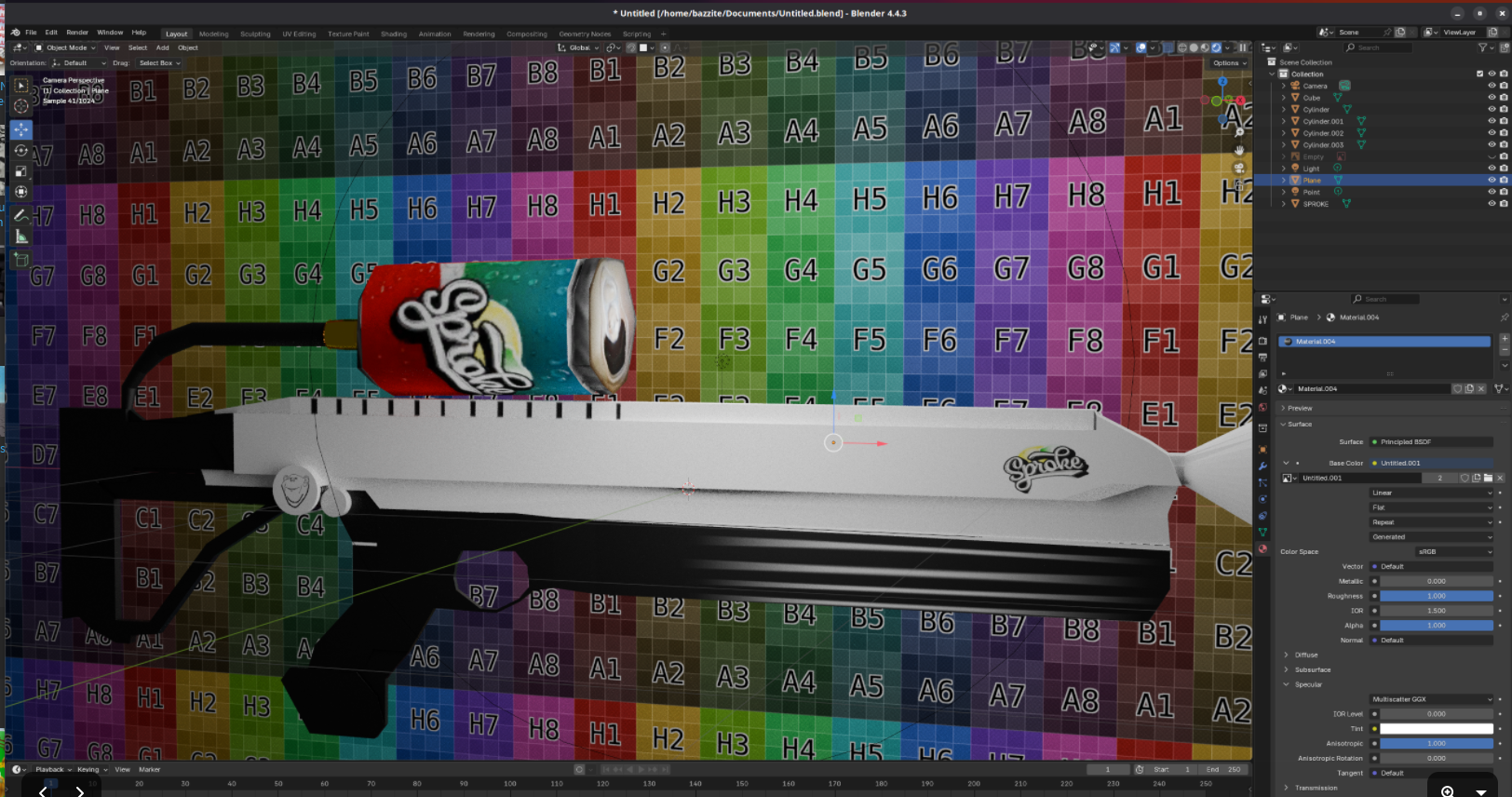Open the Object Data properties tab
The image size is (1512, 797).
tap(1262, 533)
